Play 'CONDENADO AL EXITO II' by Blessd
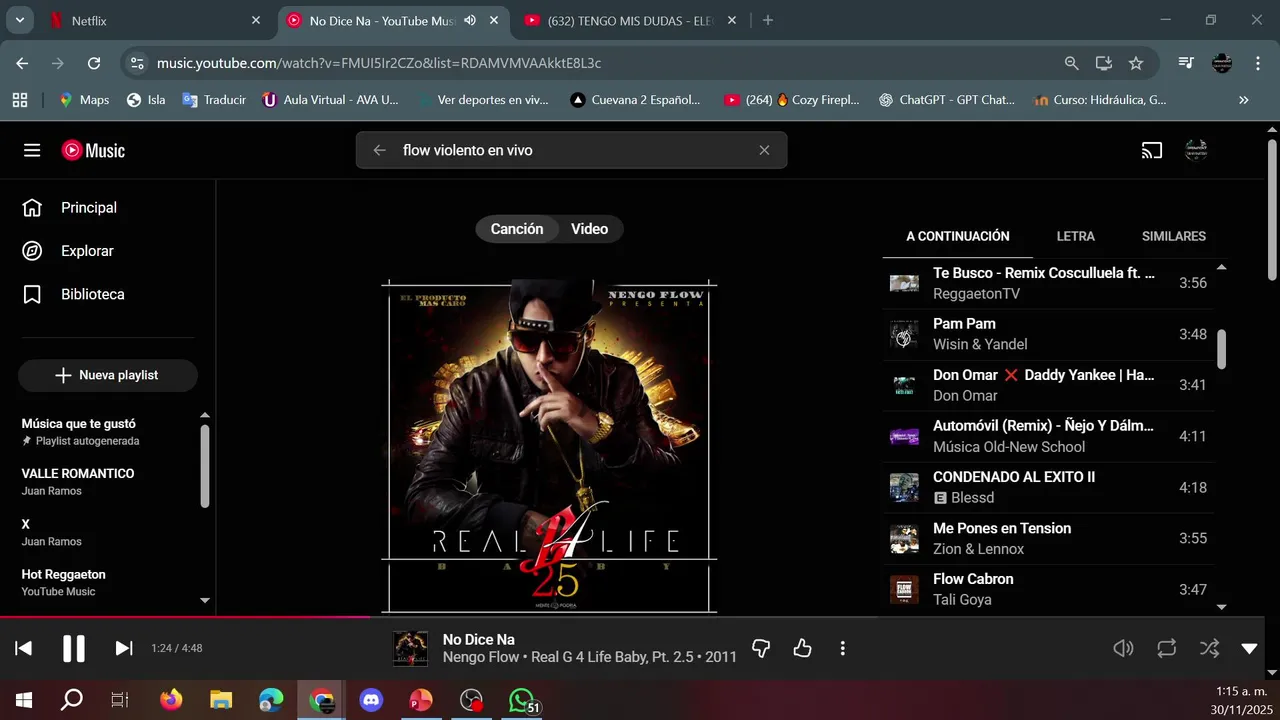This screenshot has width=1280, height=720. point(1048,487)
